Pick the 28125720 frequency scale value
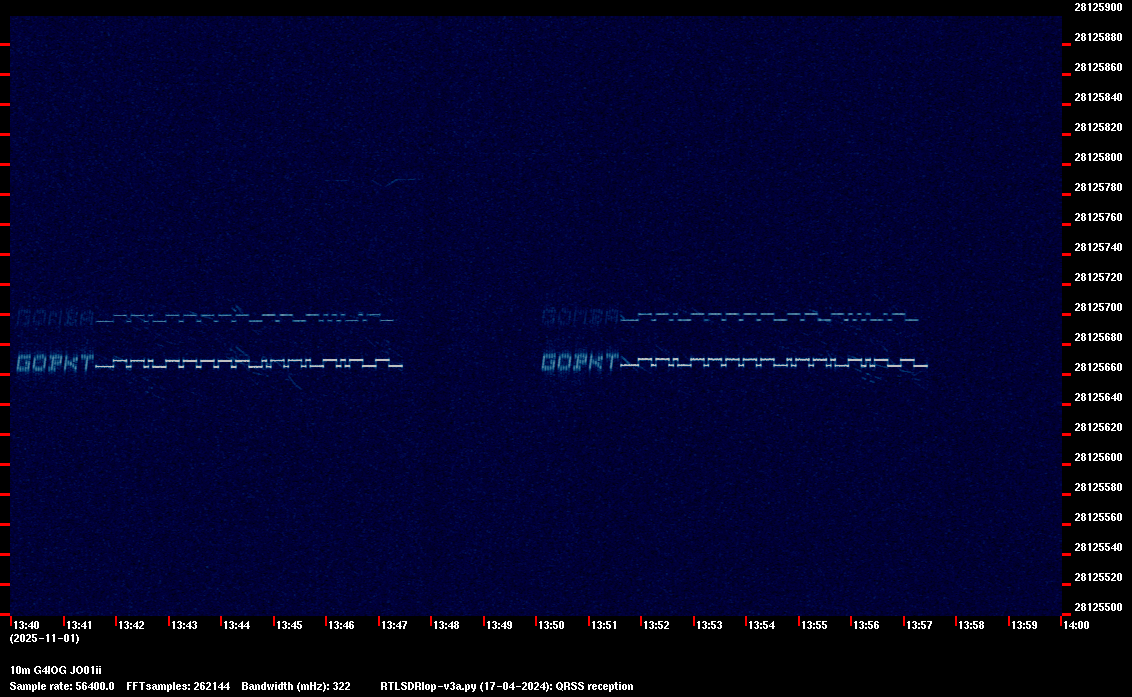 click(x=1099, y=277)
